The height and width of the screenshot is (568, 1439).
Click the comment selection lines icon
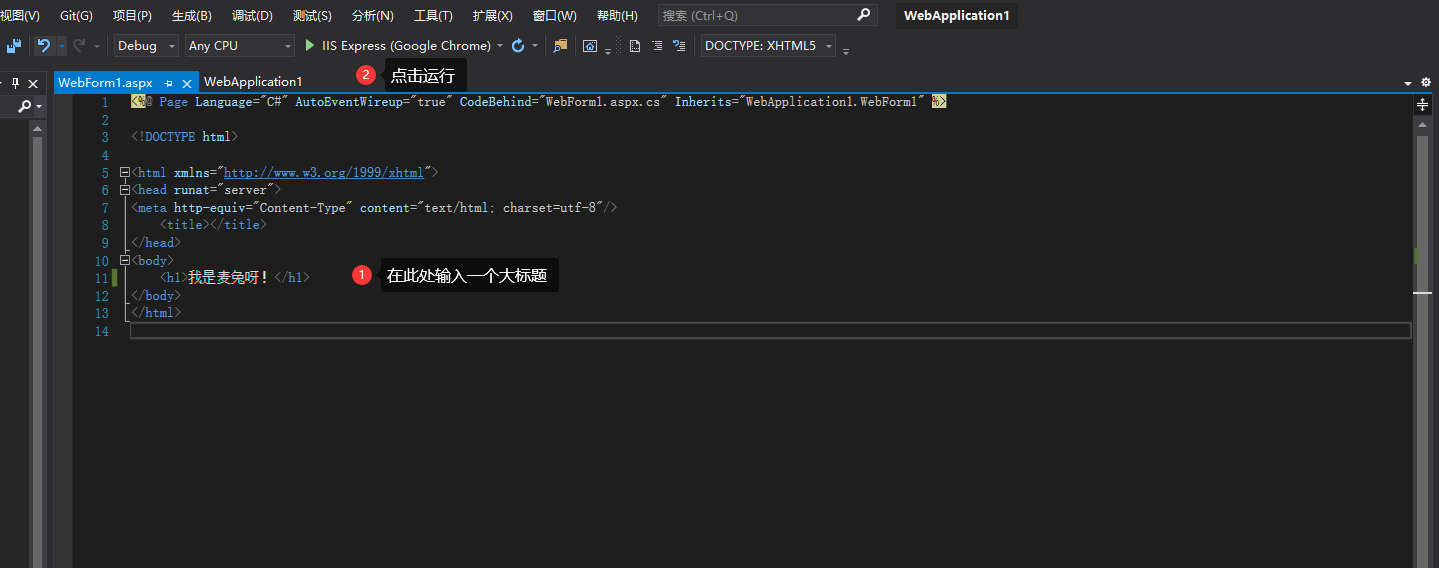pyautogui.click(x=679, y=46)
